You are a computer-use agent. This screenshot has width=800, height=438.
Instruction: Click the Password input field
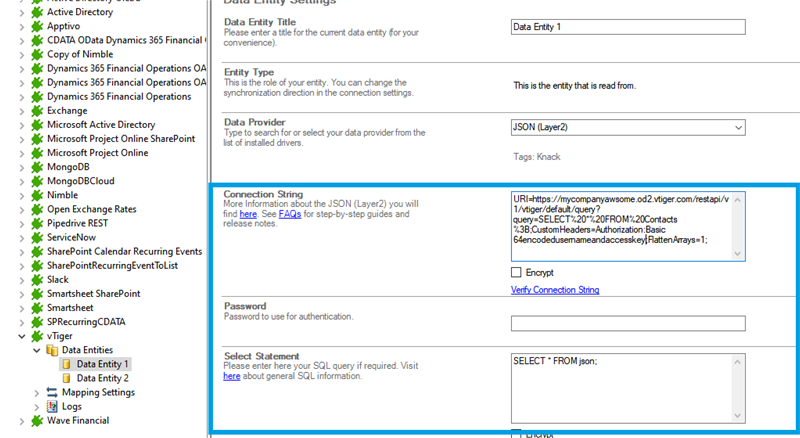point(627,323)
